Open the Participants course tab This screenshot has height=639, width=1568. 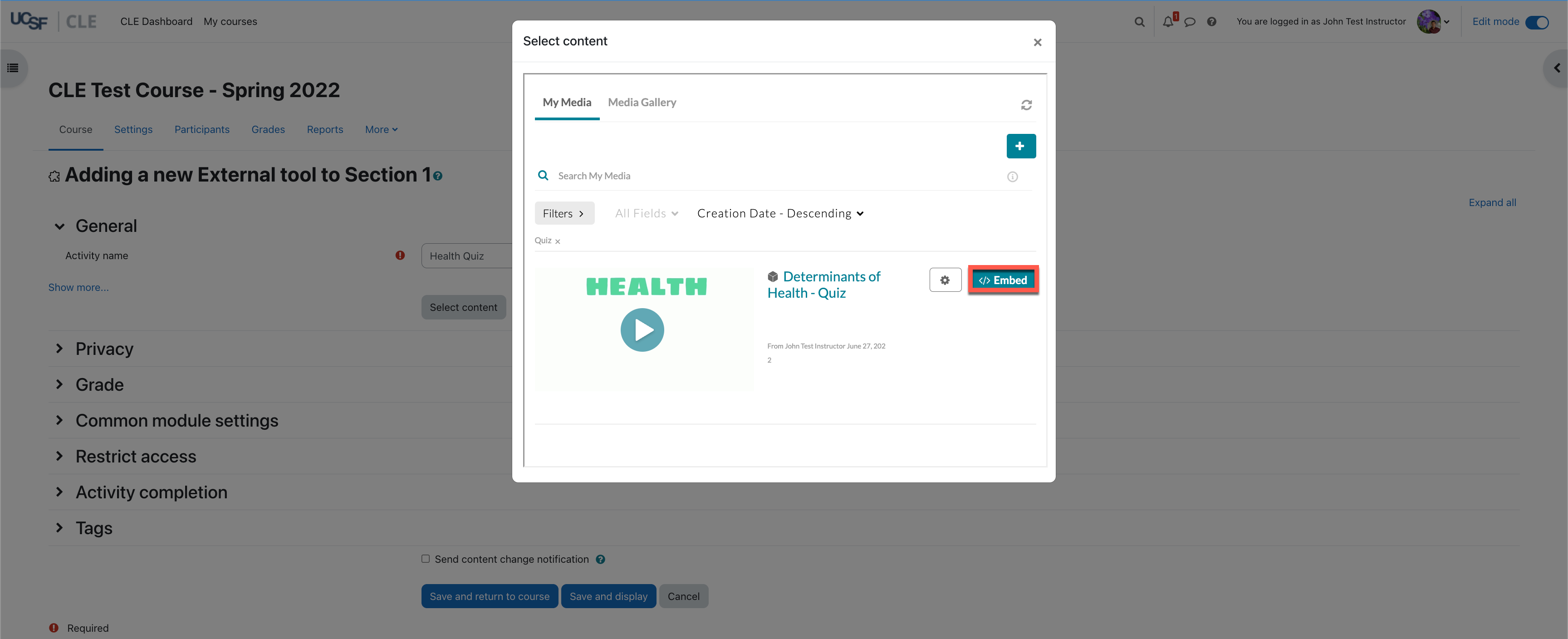pyautogui.click(x=202, y=129)
